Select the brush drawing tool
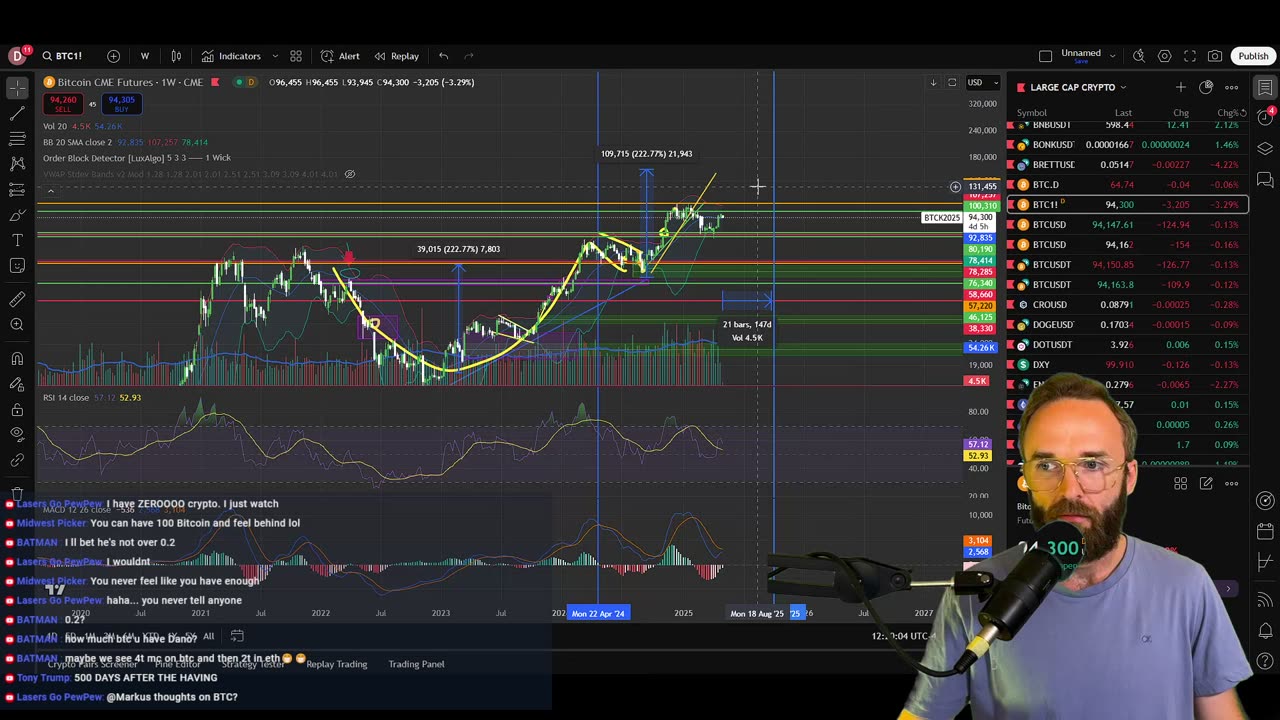 (17, 214)
